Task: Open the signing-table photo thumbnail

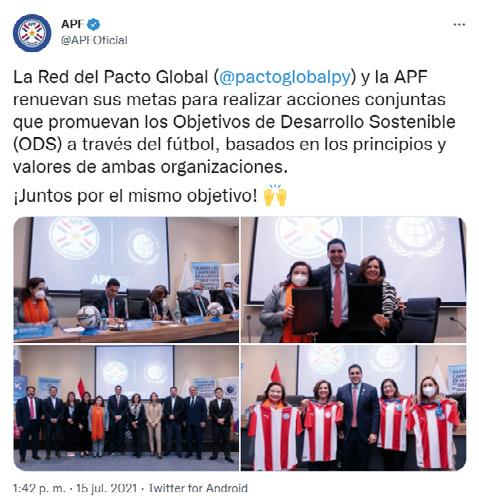Action: (x=126, y=279)
